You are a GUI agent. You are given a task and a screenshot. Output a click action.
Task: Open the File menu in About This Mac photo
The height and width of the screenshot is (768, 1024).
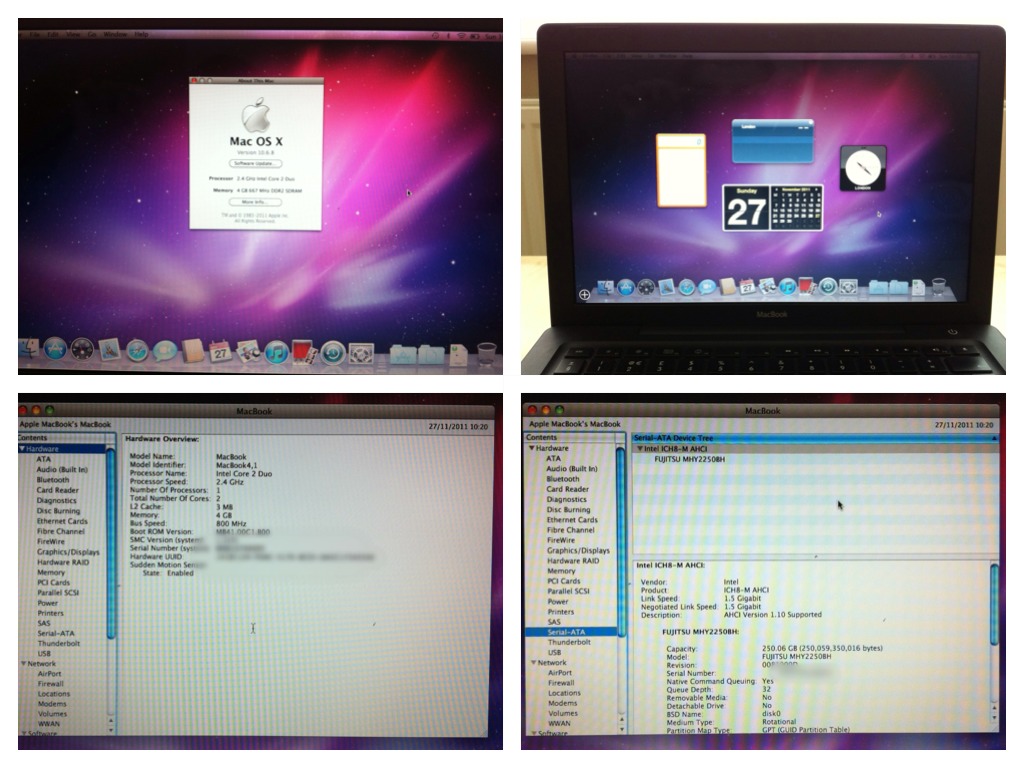coord(35,34)
